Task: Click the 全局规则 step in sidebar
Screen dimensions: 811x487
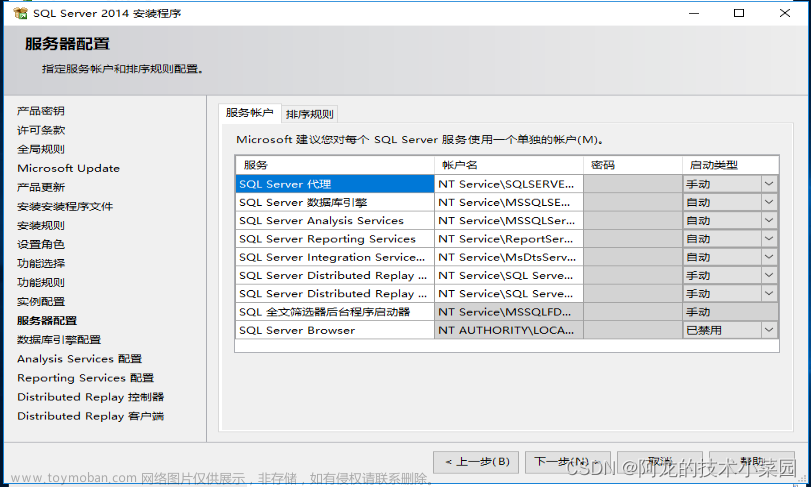Action: (x=41, y=149)
